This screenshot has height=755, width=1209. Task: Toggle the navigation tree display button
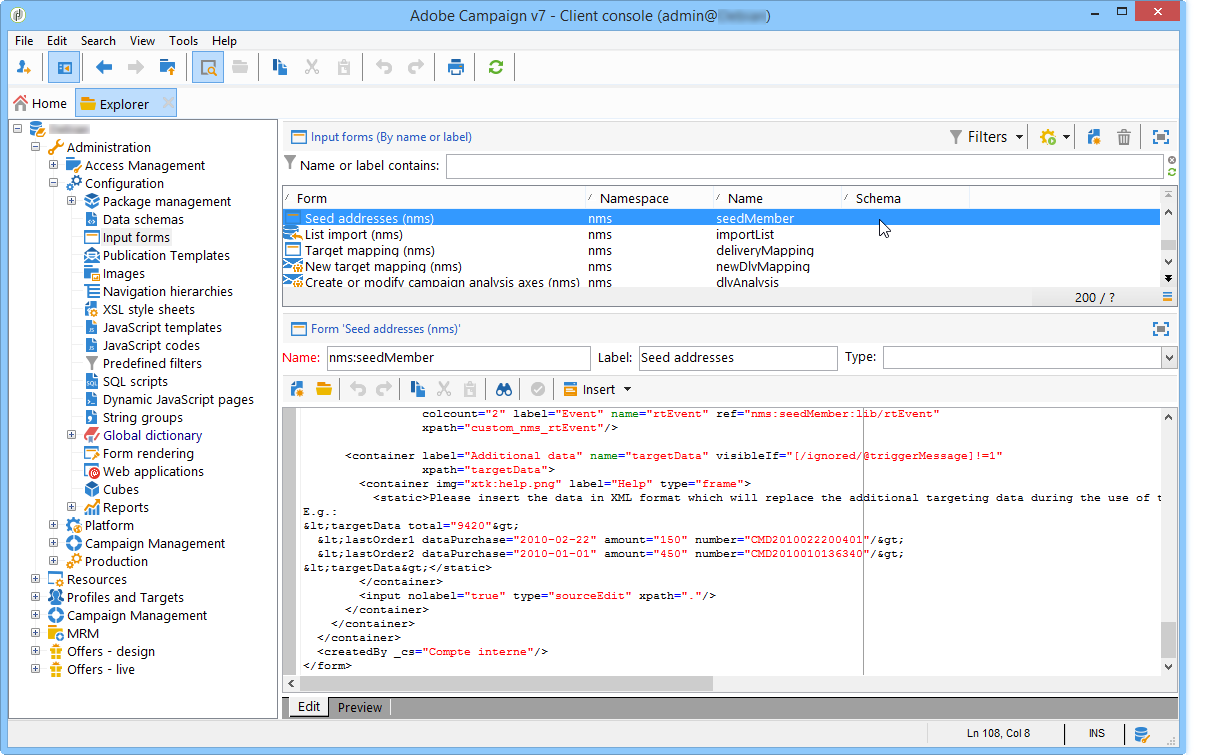point(64,68)
